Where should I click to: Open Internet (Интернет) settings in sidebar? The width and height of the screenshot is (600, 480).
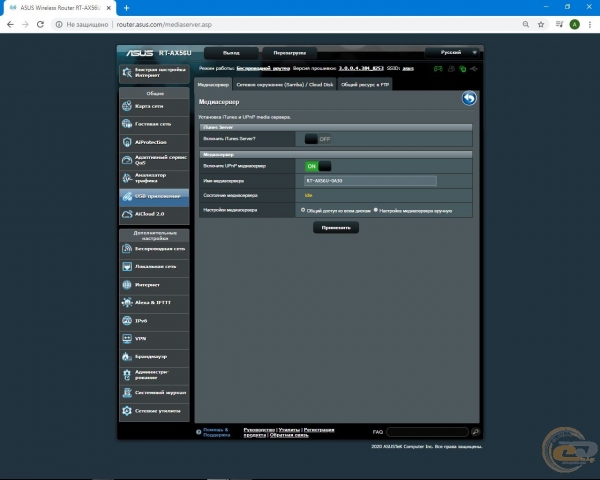pos(154,285)
